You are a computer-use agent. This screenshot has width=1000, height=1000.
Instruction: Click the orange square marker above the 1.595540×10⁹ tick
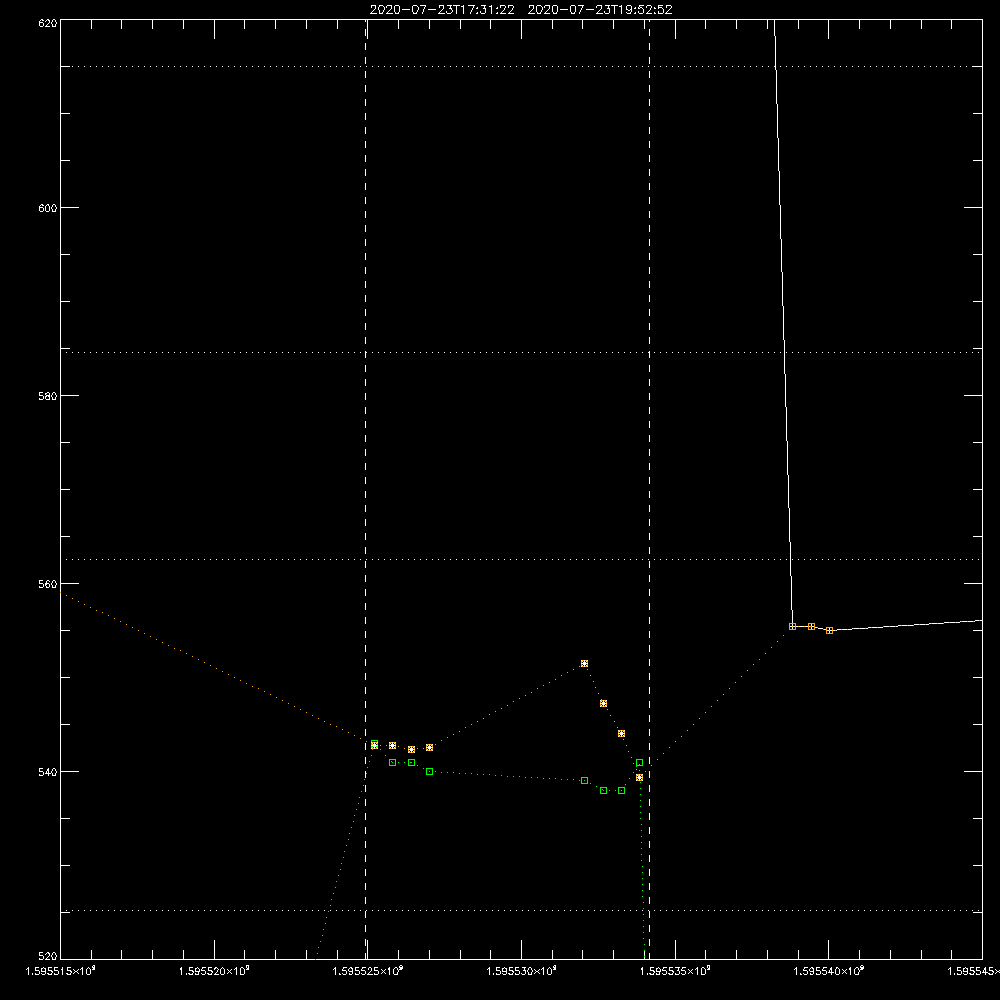pos(830,630)
